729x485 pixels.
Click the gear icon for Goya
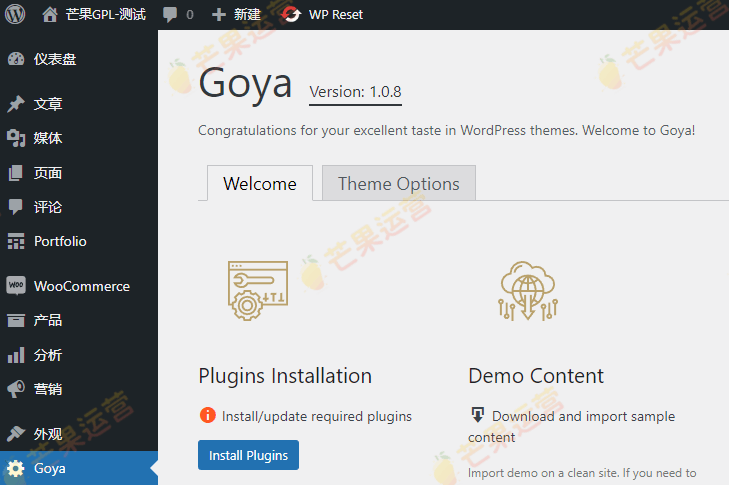pyautogui.click(x=16, y=468)
